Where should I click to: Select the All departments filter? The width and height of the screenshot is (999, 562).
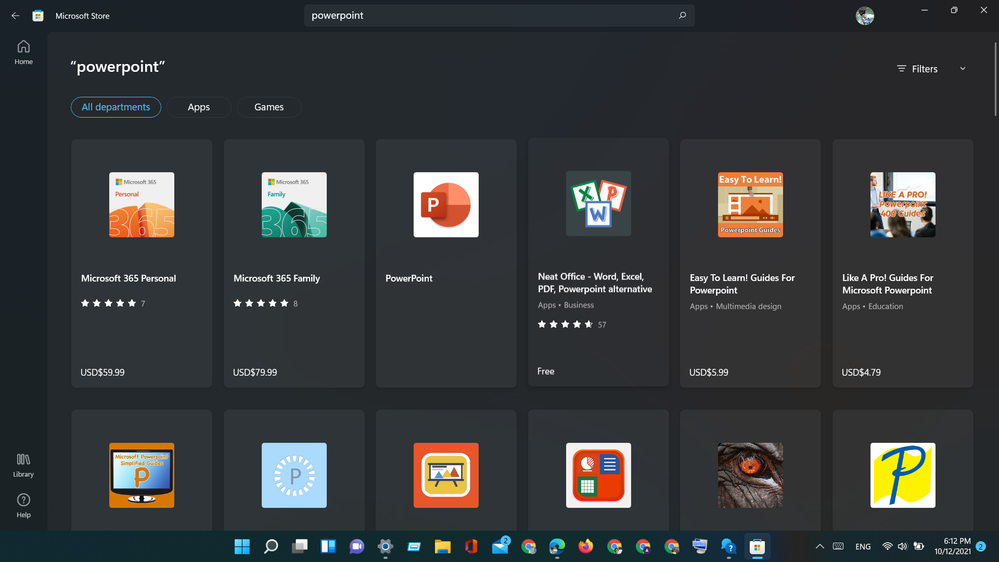[115, 107]
